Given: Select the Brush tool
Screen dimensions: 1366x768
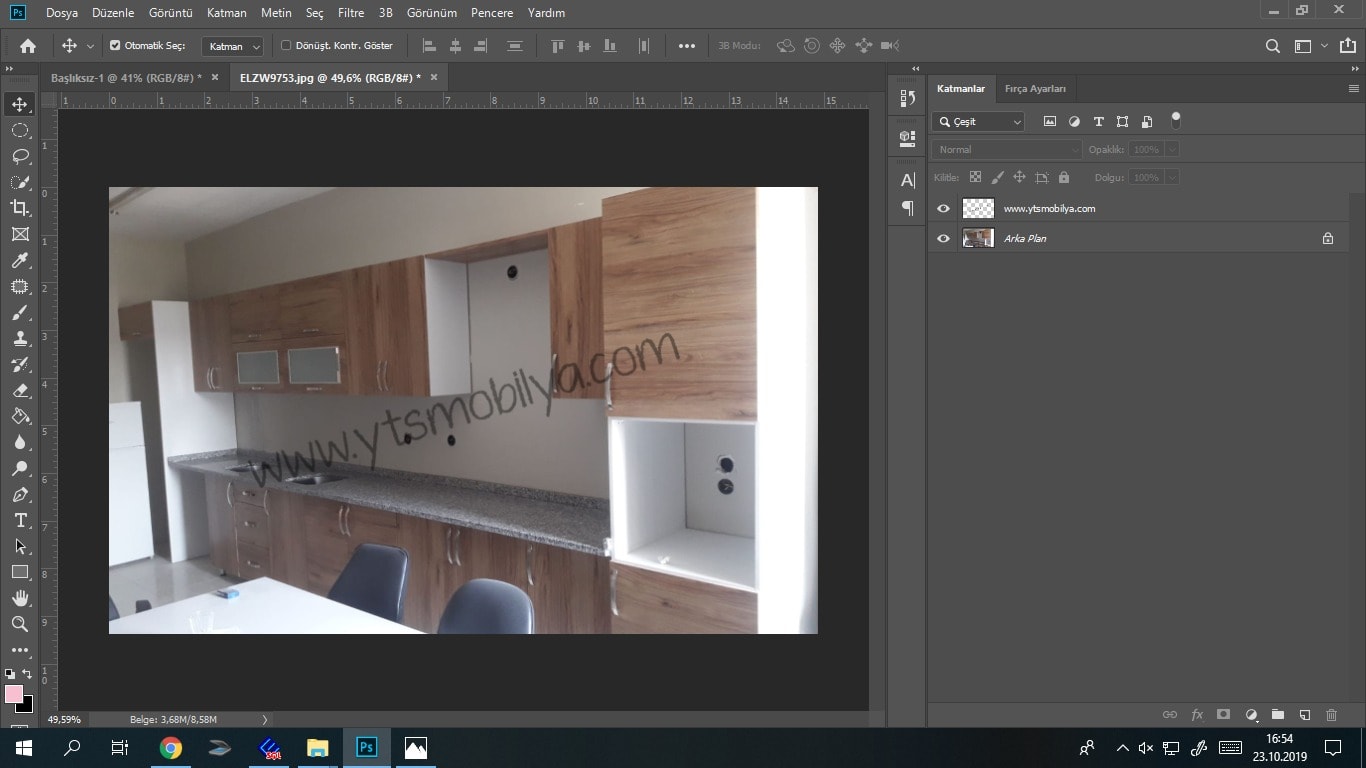Looking at the screenshot, I should [x=20, y=313].
